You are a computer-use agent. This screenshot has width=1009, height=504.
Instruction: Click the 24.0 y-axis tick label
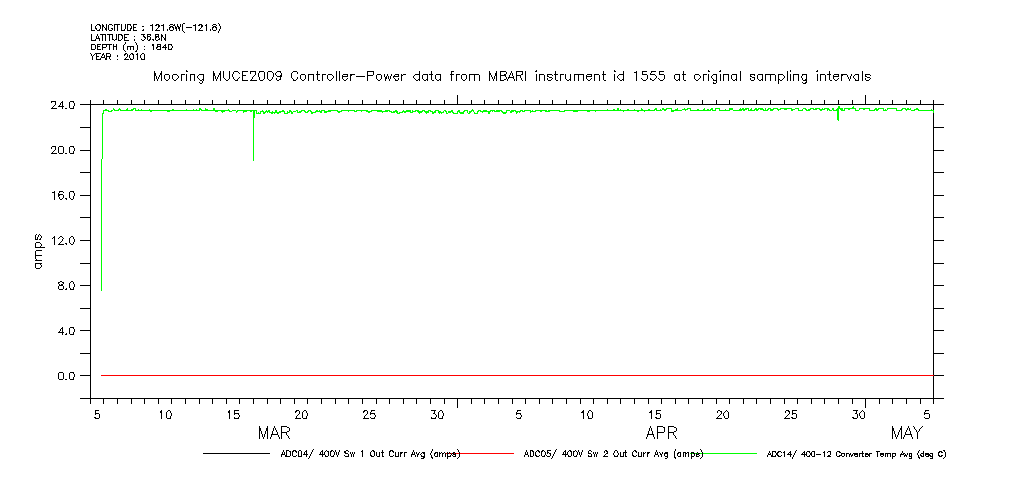62,105
